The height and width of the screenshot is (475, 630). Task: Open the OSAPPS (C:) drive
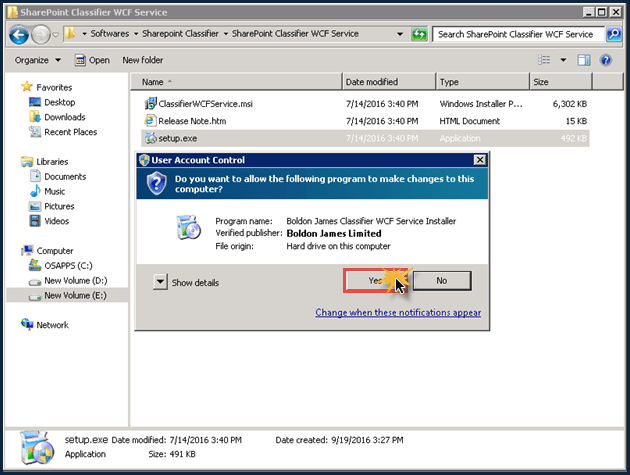click(68, 266)
